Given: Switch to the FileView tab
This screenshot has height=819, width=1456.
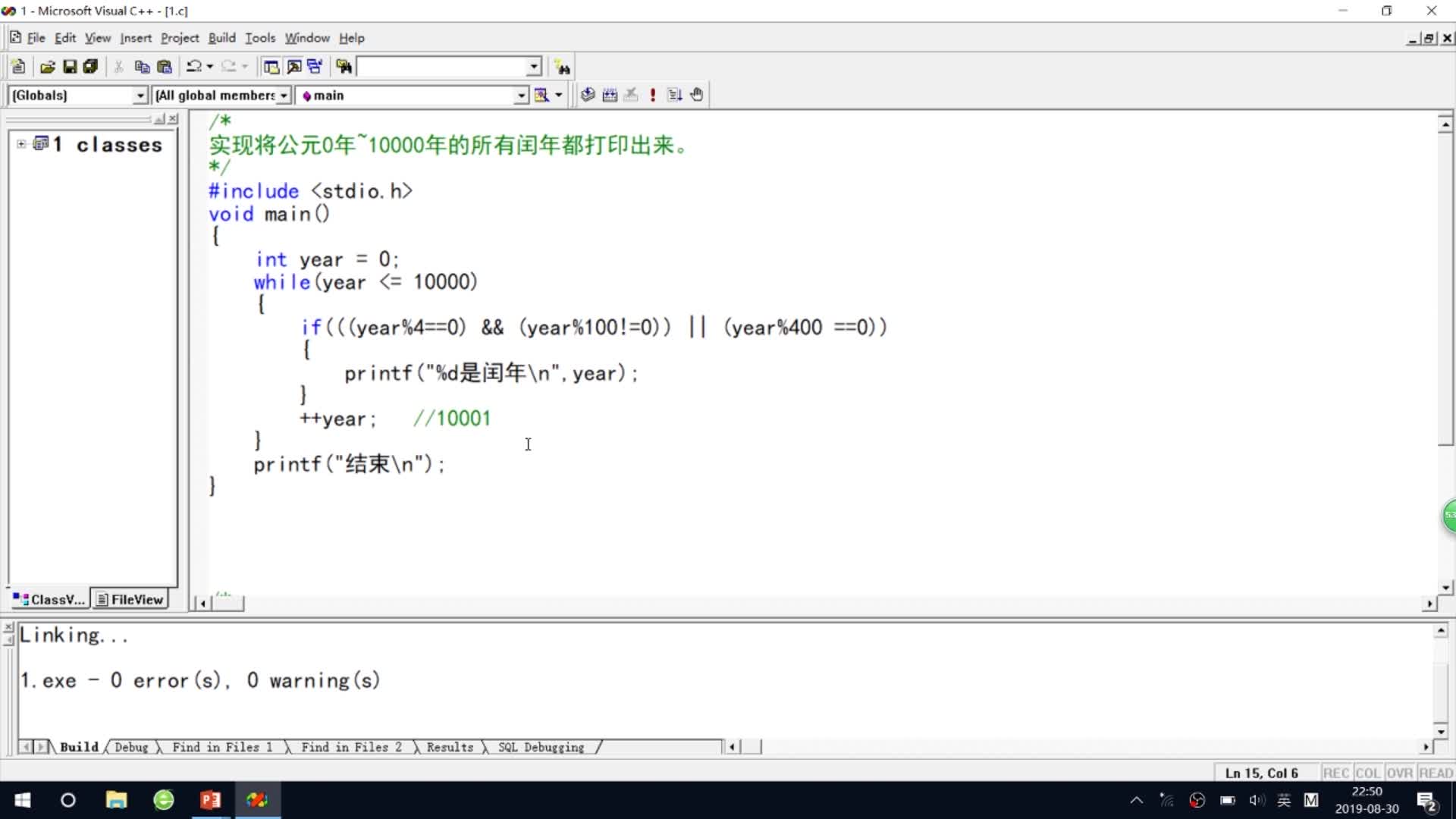Looking at the screenshot, I should tap(130, 599).
